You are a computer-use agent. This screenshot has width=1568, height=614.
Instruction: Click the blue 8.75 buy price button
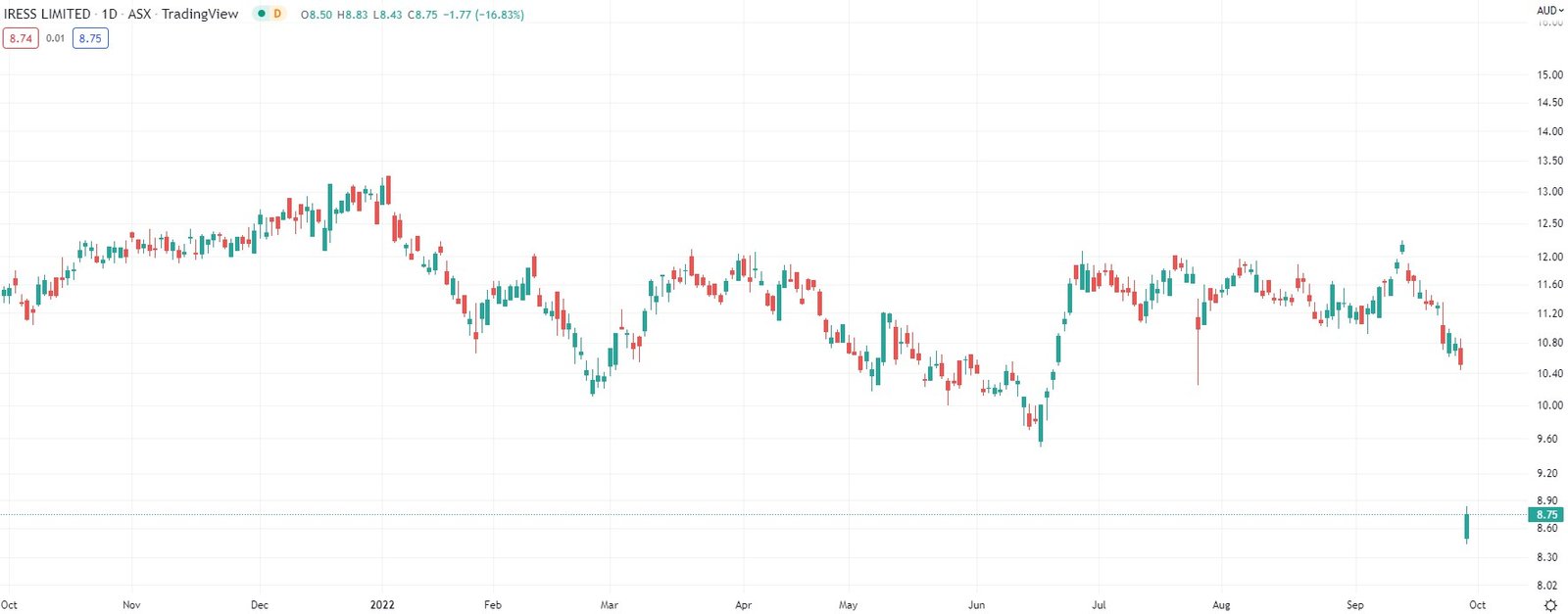click(90, 38)
